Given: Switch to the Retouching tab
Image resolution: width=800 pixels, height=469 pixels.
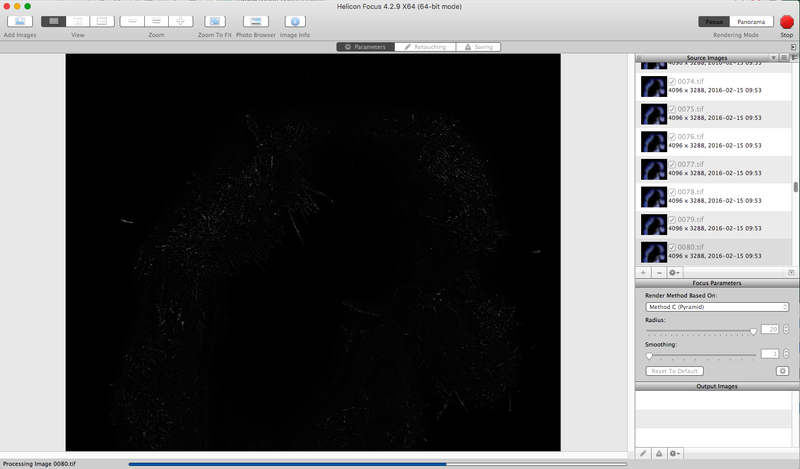Looking at the screenshot, I should tap(425, 47).
